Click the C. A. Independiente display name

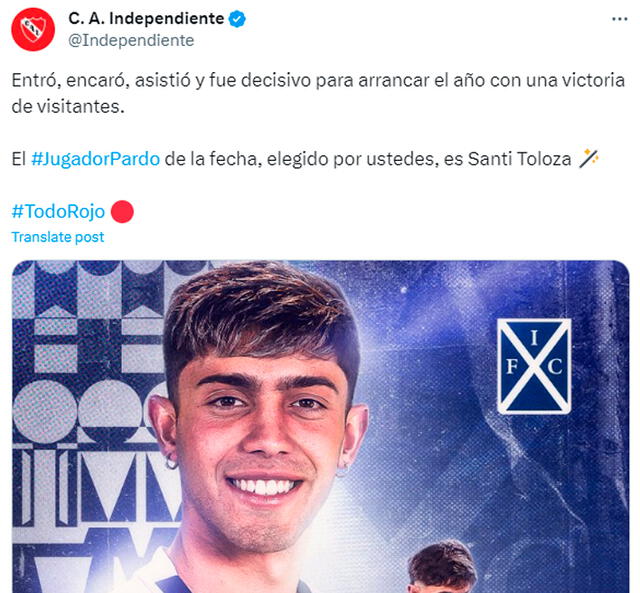click(146, 19)
